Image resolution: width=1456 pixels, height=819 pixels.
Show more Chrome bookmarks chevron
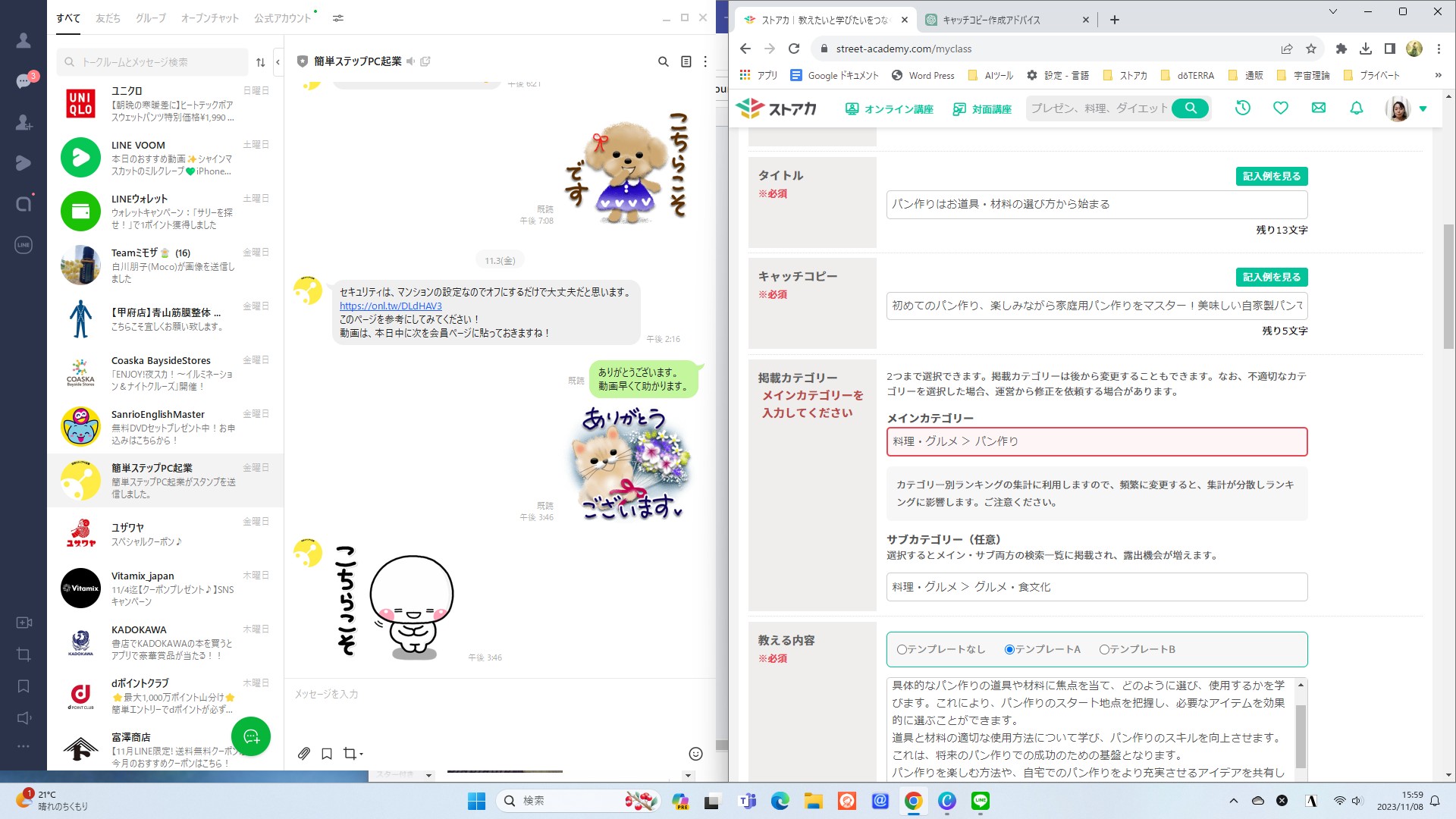tap(1438, 75)
